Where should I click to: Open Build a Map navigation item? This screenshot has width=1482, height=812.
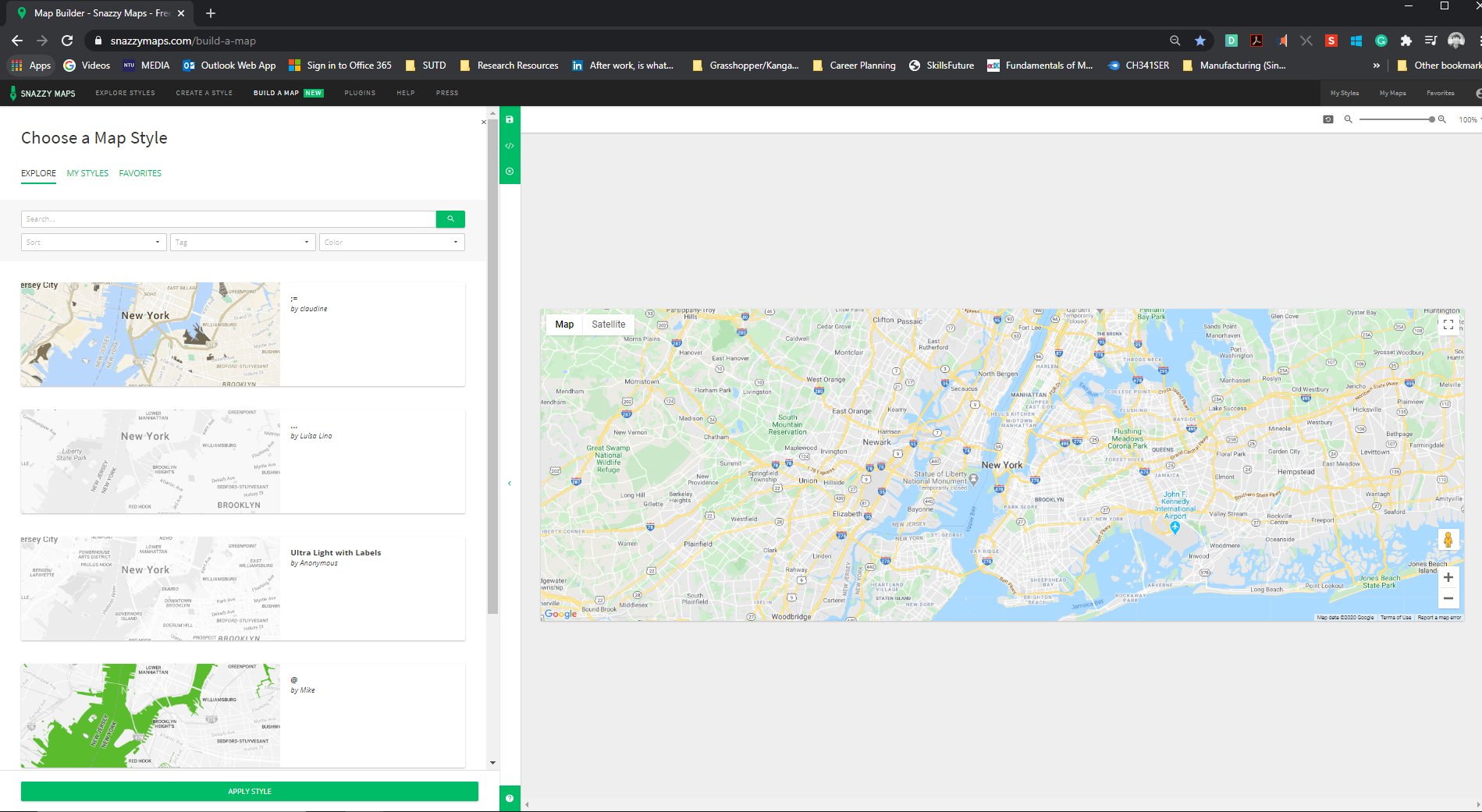(x=288, y=93)
